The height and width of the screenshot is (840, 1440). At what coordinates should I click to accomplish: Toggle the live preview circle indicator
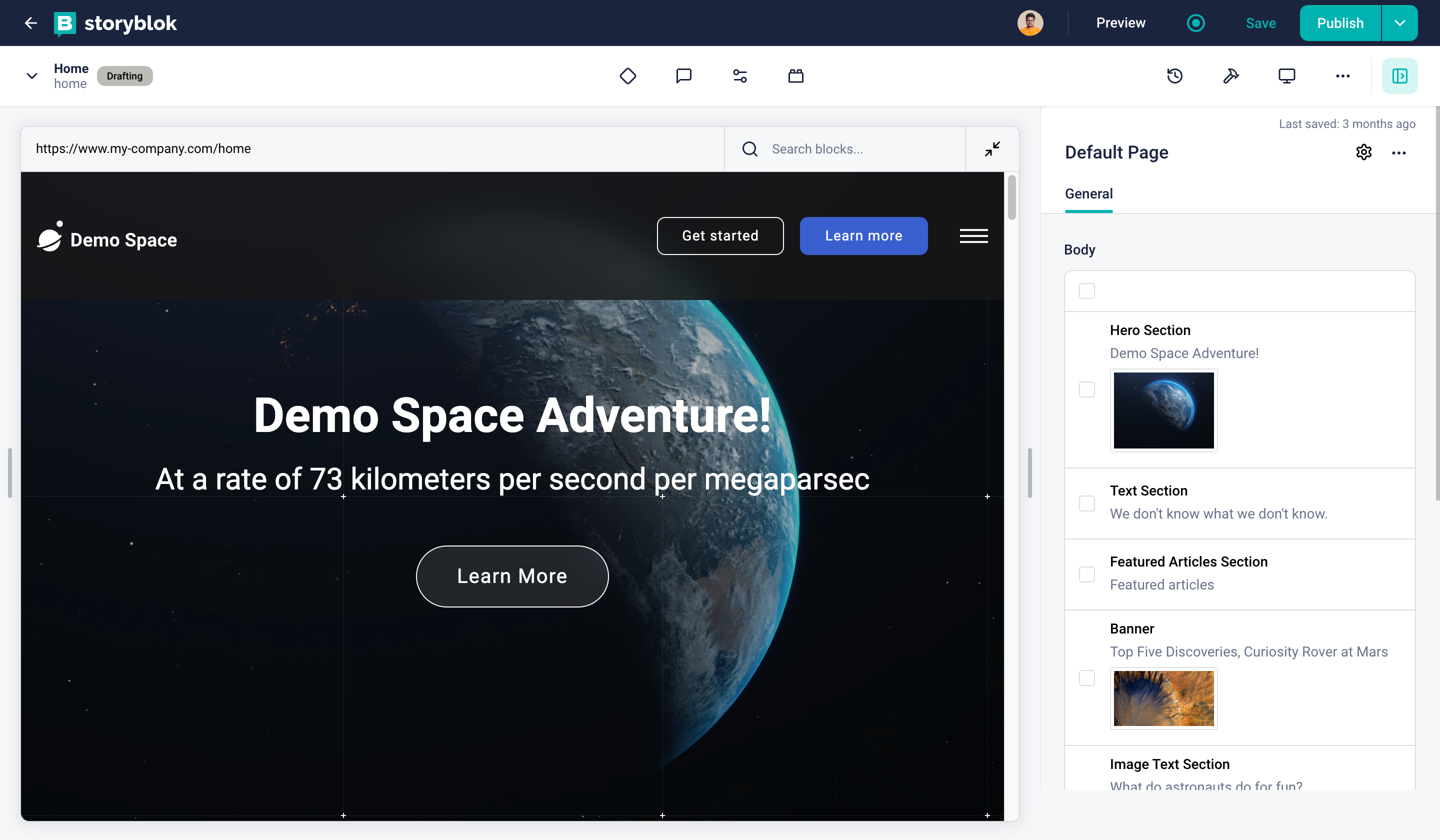click(1195, 23)
